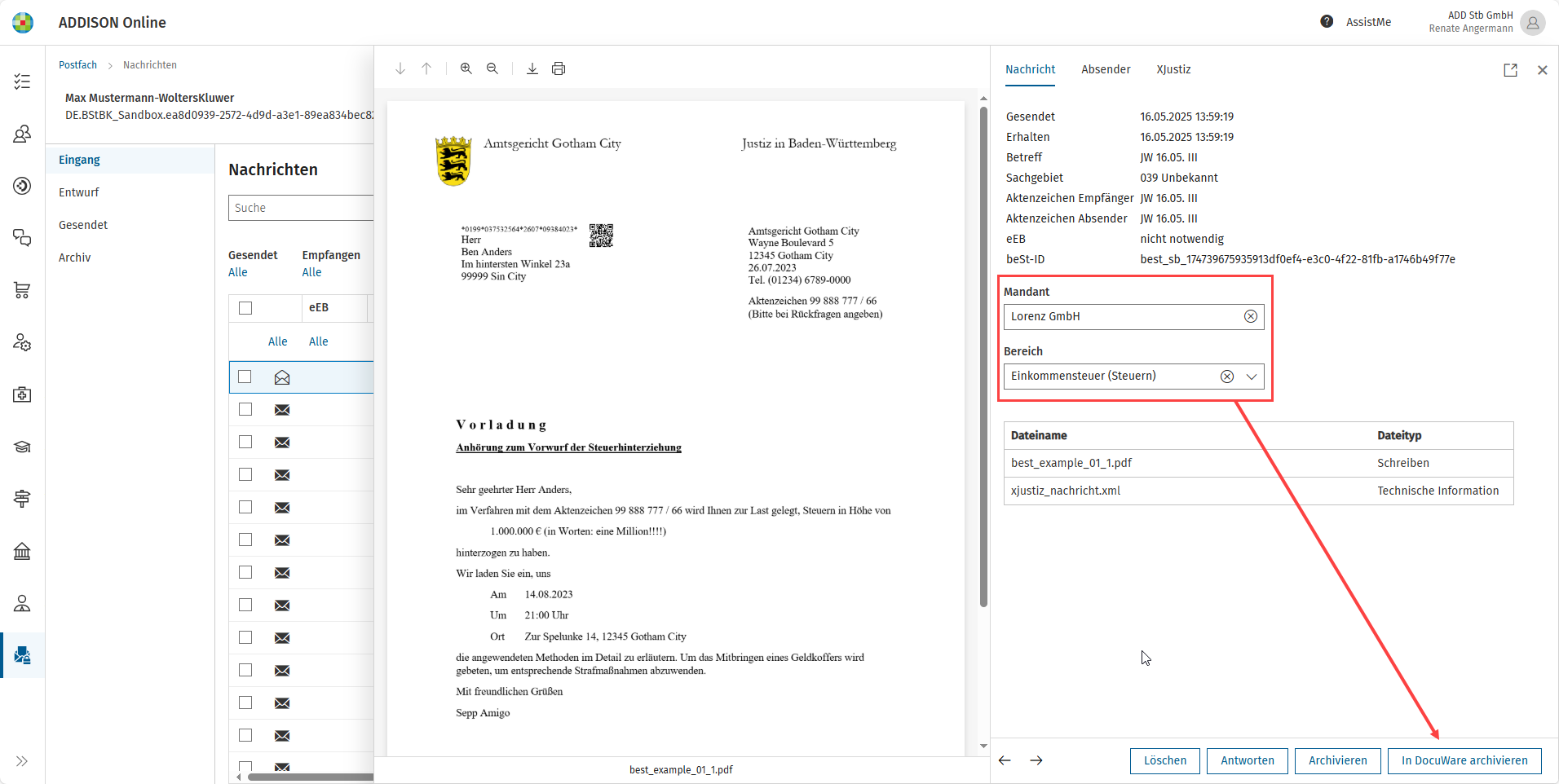The width and height of the screenshot is (1559, 784).
Task: Print the PDF document
Action: pos(559,68)
